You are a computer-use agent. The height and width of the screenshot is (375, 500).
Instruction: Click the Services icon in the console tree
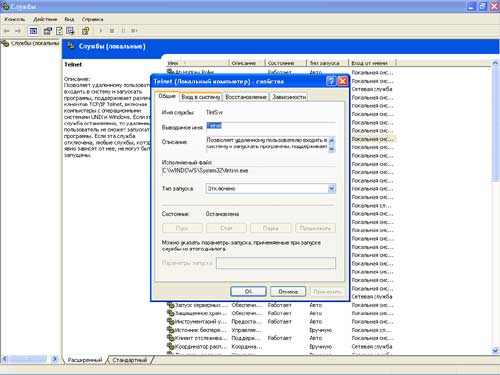click(5, 43)
